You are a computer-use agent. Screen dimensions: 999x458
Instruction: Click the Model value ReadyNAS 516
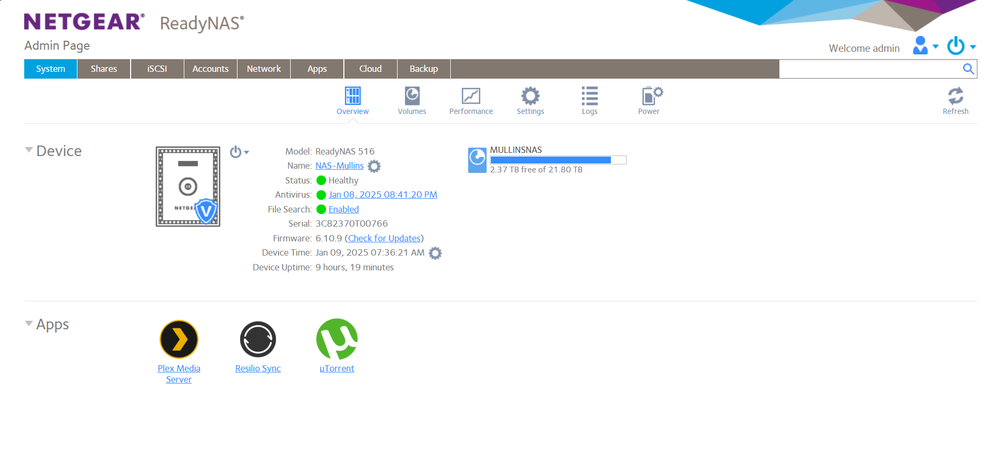pos(345,152)
